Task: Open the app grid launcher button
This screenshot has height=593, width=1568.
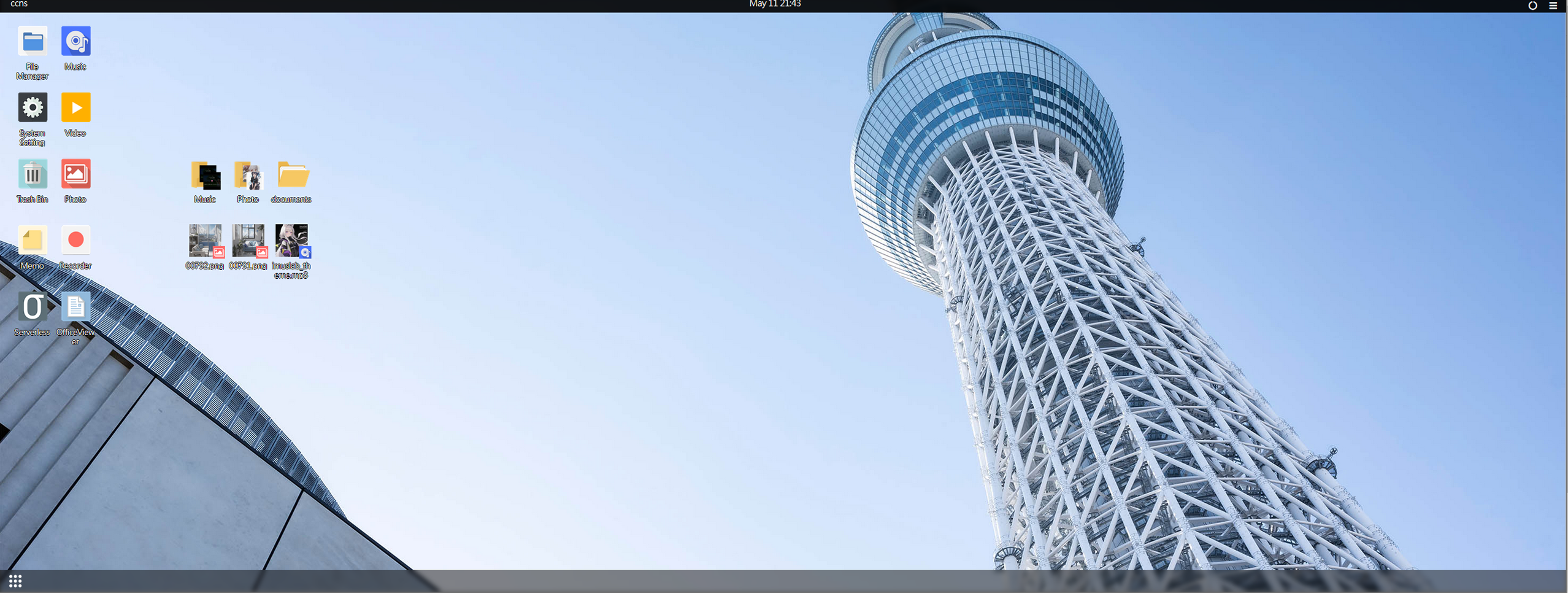Action: point(15,581)
